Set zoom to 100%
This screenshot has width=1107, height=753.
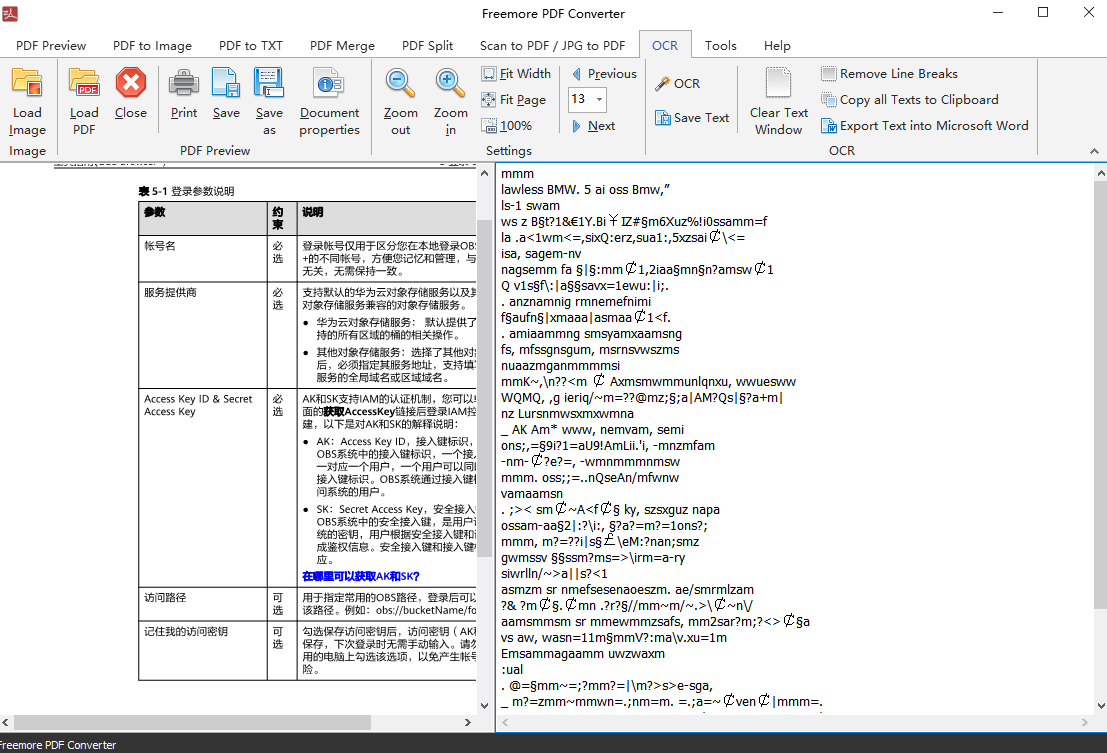click(x=507, y=126)
